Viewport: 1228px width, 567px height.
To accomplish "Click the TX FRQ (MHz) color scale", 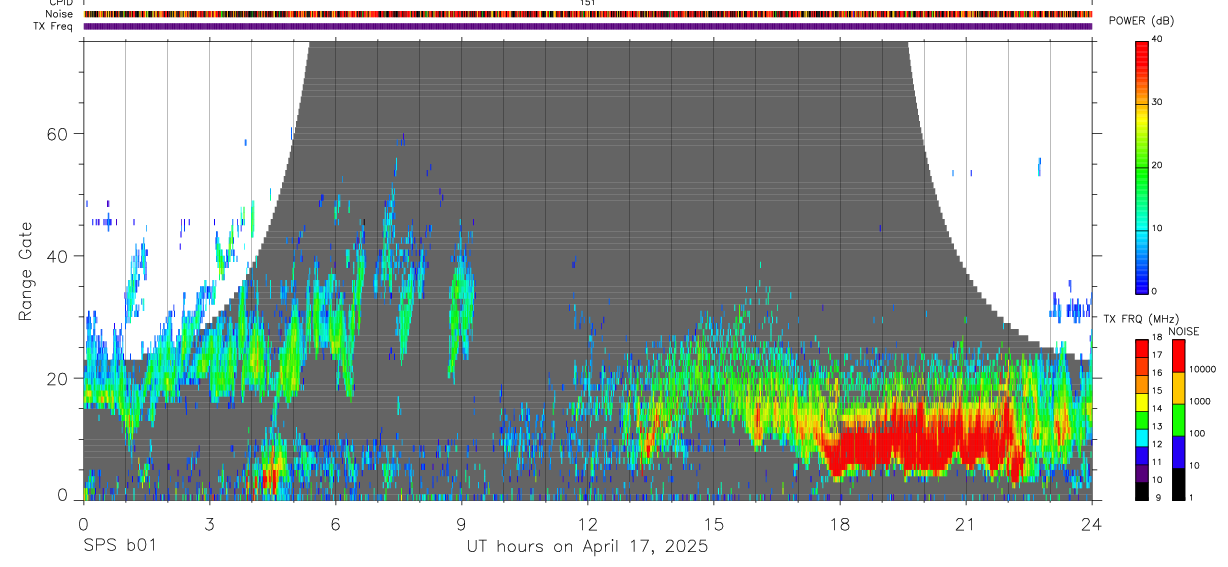I will click(x=1143, y=419).
